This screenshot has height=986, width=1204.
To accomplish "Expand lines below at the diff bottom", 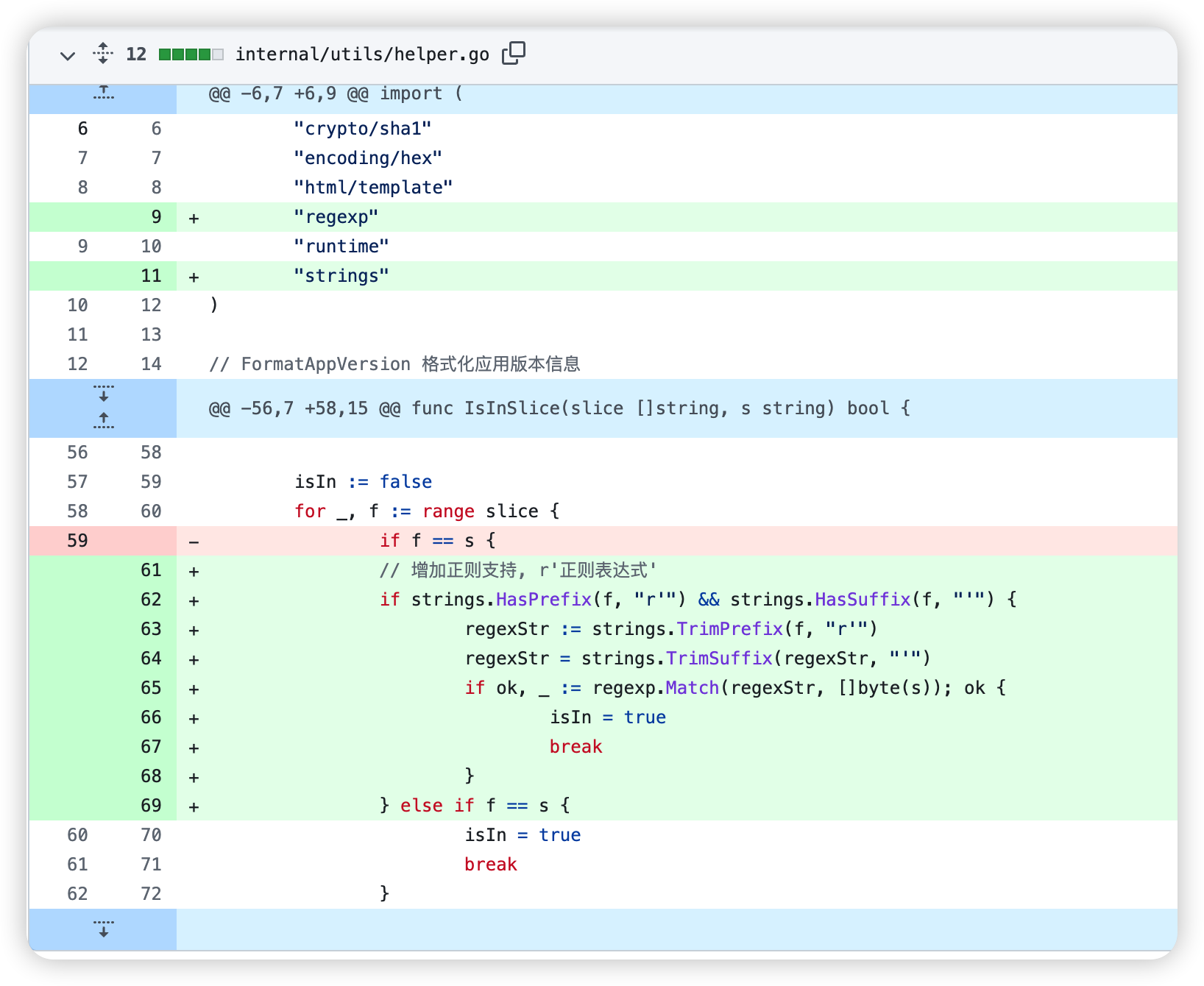I will [103, 929].
